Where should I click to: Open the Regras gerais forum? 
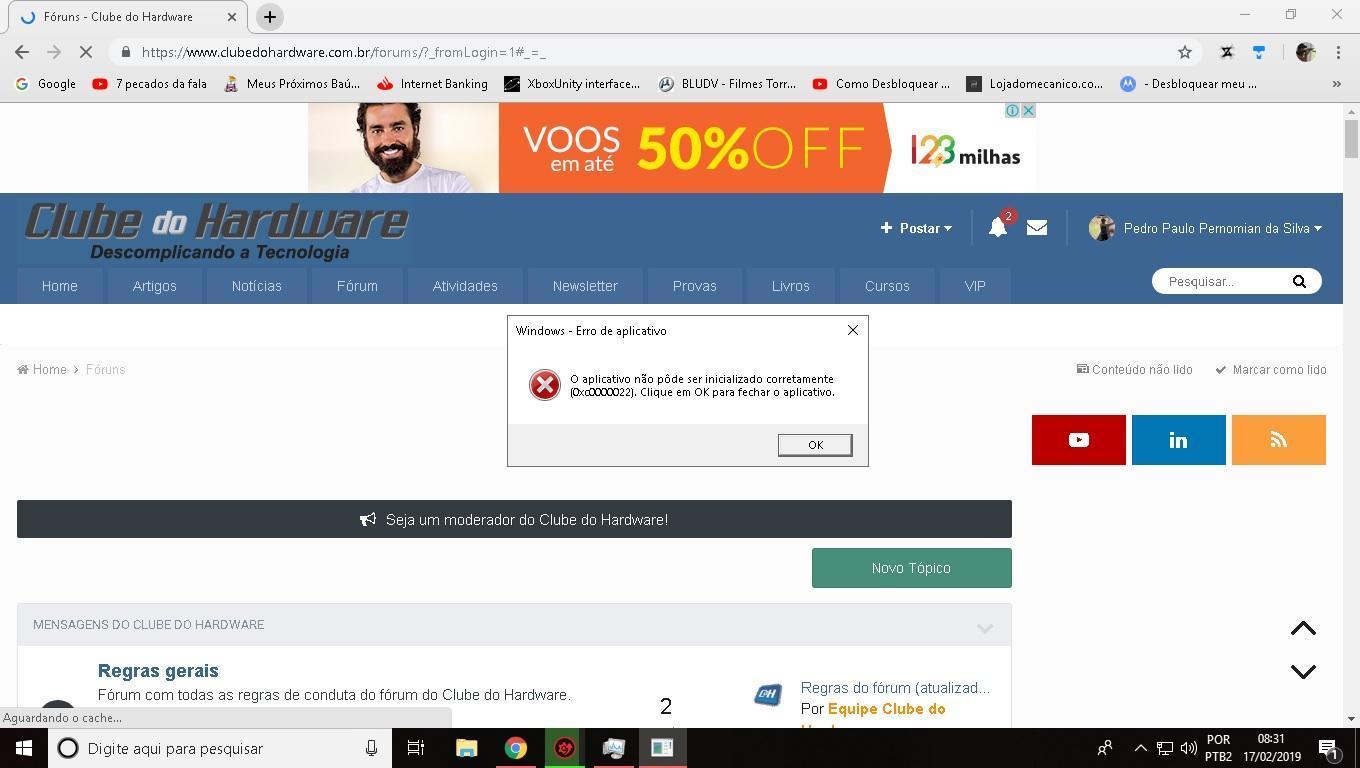(x=158, y=671)
